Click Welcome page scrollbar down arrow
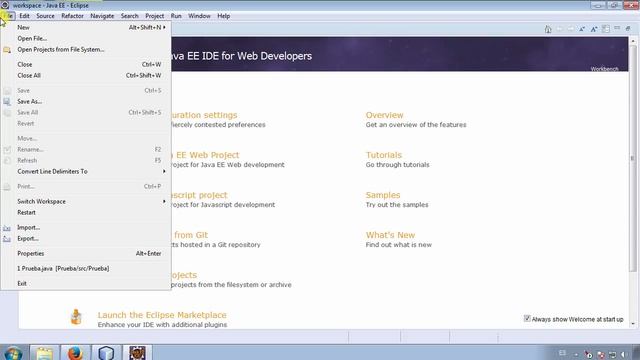 [x=633, y=324]
